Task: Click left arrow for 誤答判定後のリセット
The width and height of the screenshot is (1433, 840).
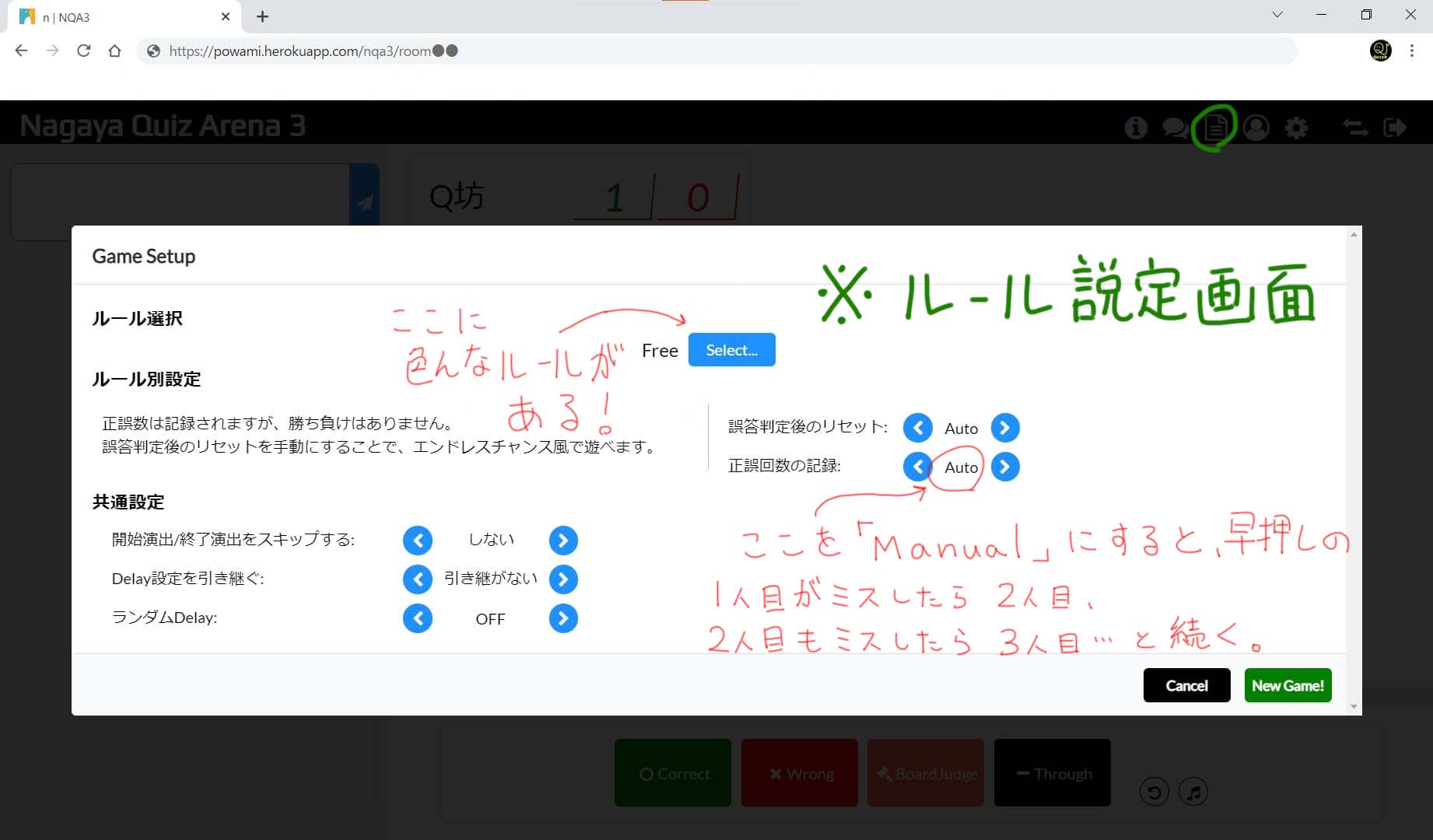Action: tap(917, 428)
